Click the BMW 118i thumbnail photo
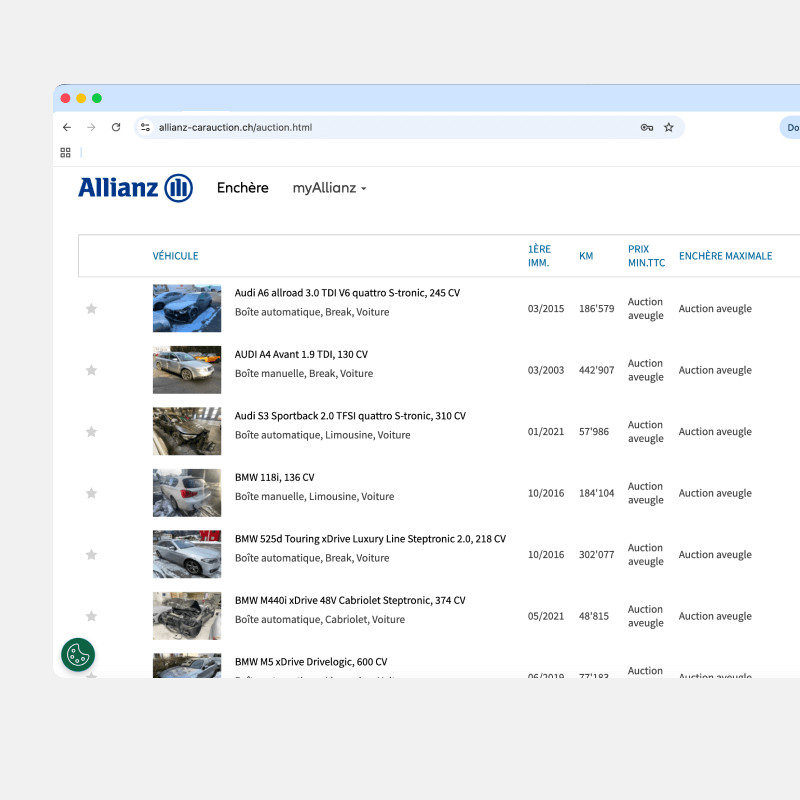The width and height of the screenshot is (800, 800). point(187,493)
